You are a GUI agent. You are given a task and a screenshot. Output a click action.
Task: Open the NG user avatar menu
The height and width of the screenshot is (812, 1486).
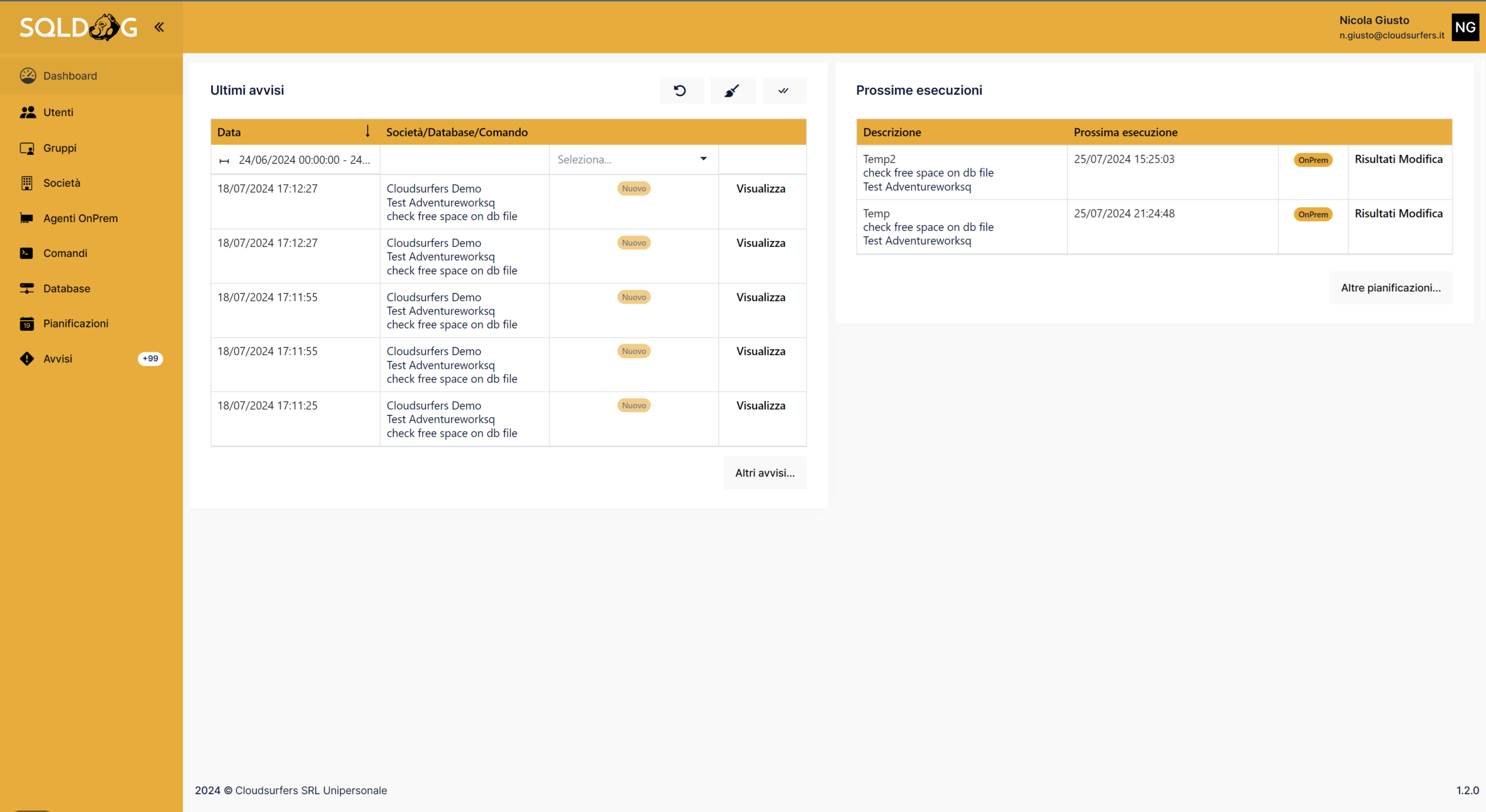1465,27
